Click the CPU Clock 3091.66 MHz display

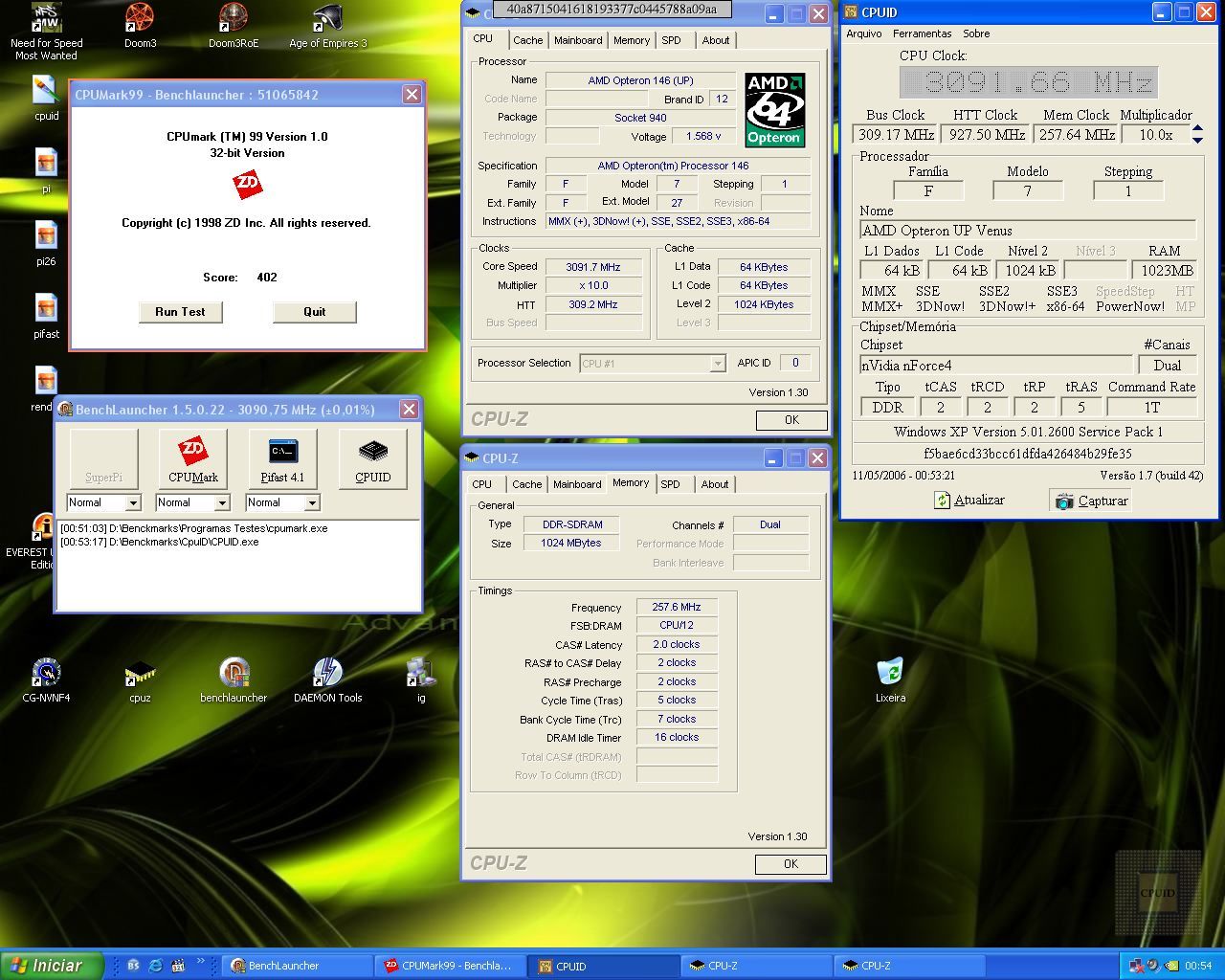[1028, 82]
